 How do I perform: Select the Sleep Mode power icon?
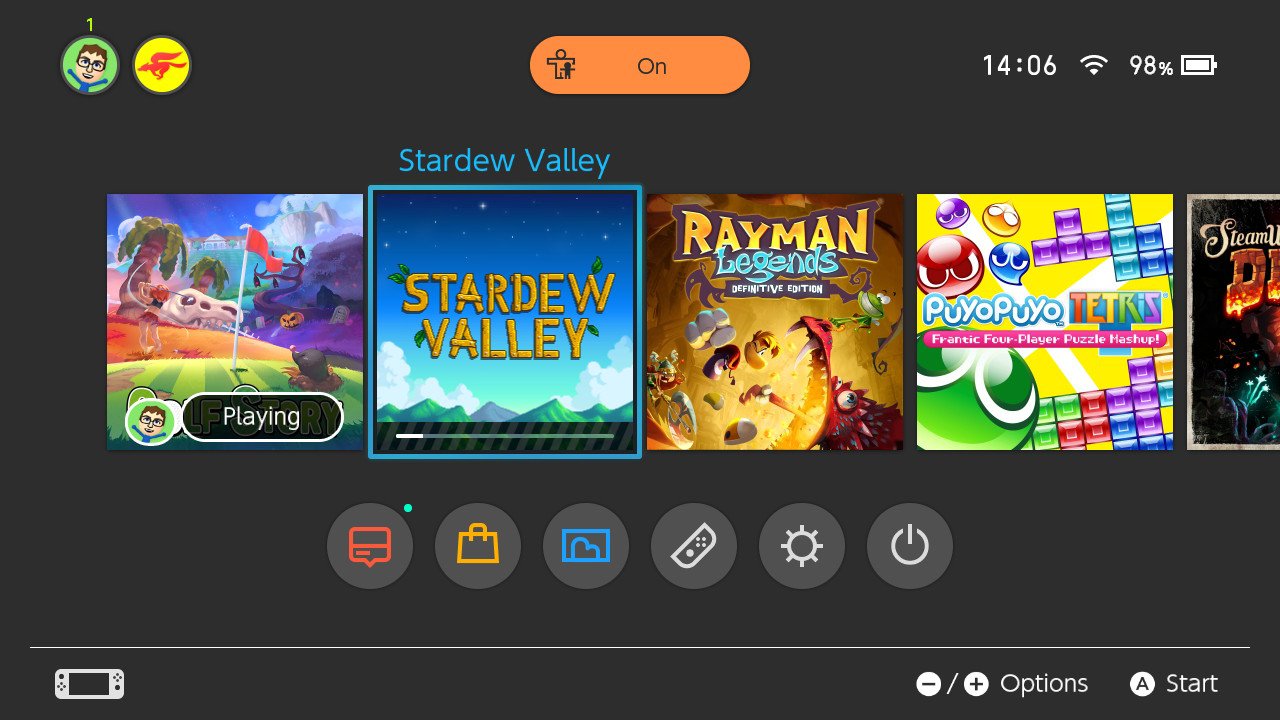point(910,546)
